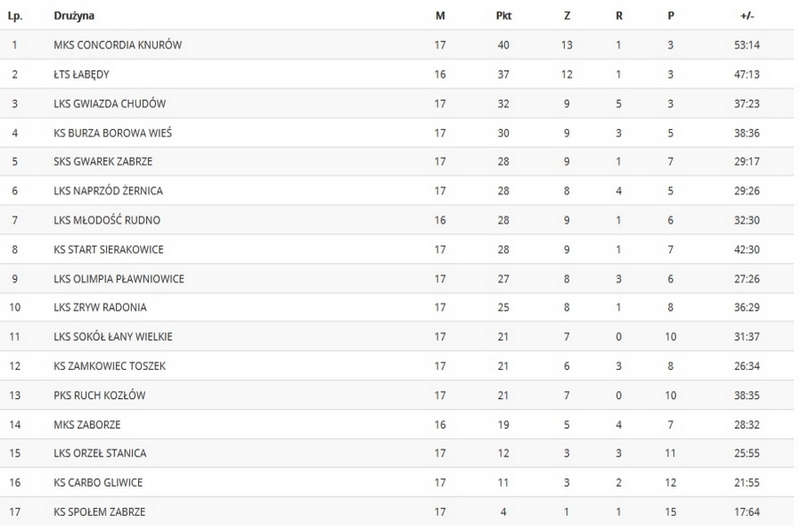The image size is (800, 531).
Task: Open KS Start Sierakowice team page
Action: 109,249
